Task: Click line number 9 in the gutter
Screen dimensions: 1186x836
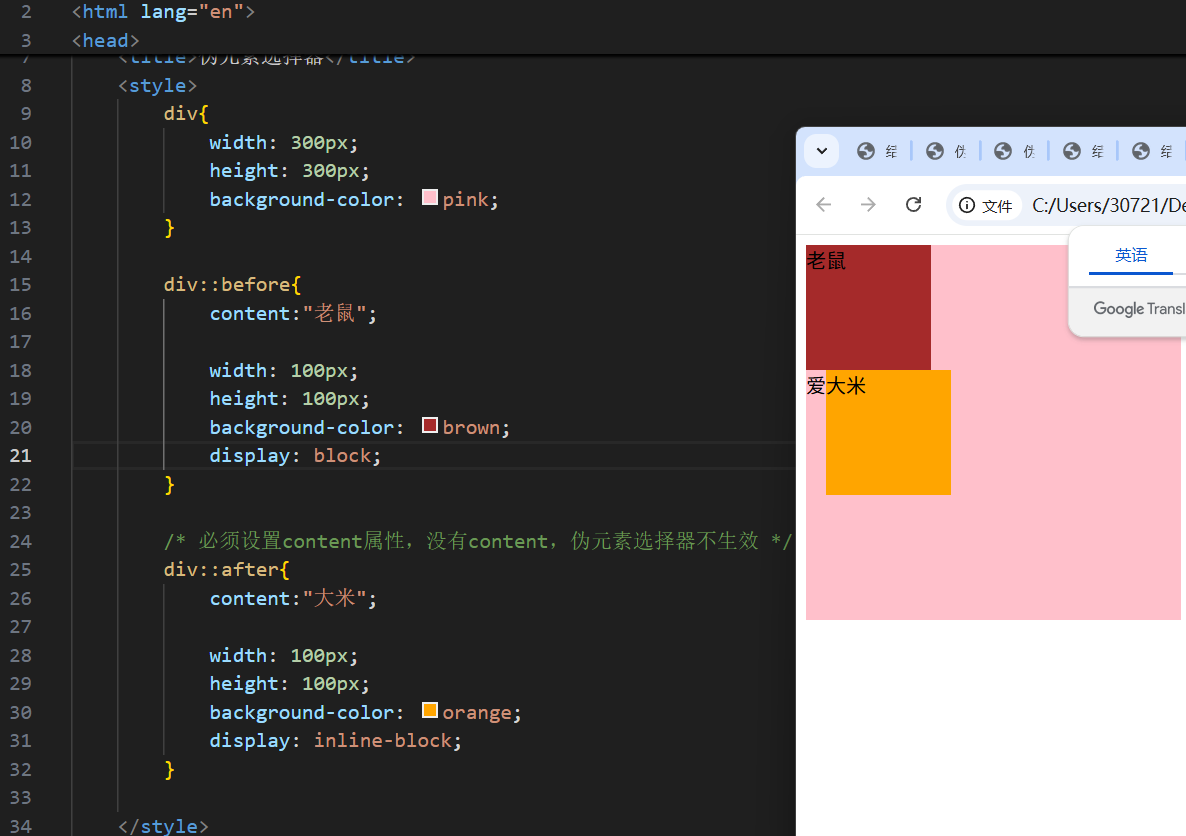Action: point(26,113)
